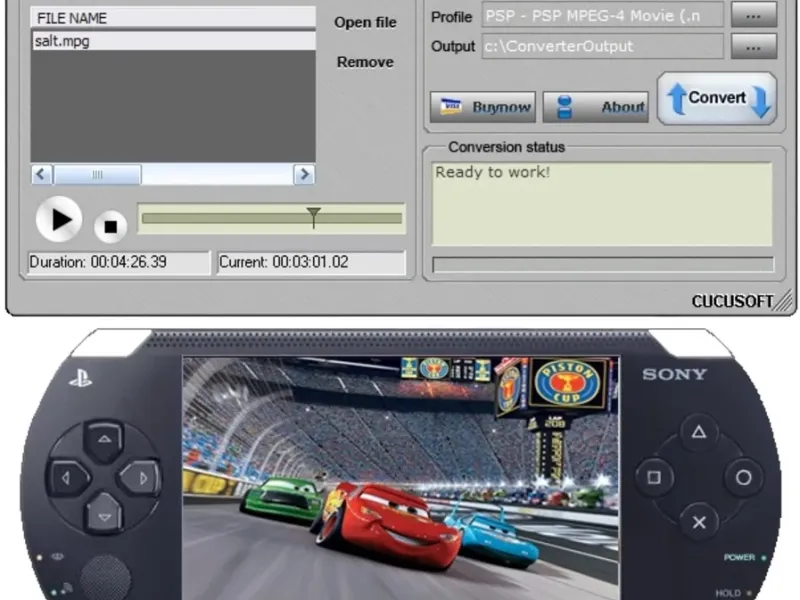Click the Buynow button
The width and height of the screenshot is (800, 600).
click(483, 107)
